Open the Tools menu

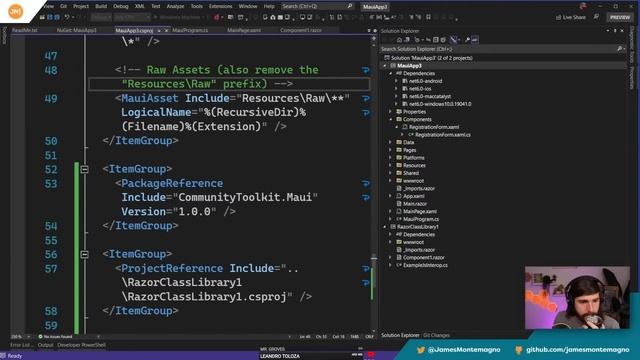[197, 7]
